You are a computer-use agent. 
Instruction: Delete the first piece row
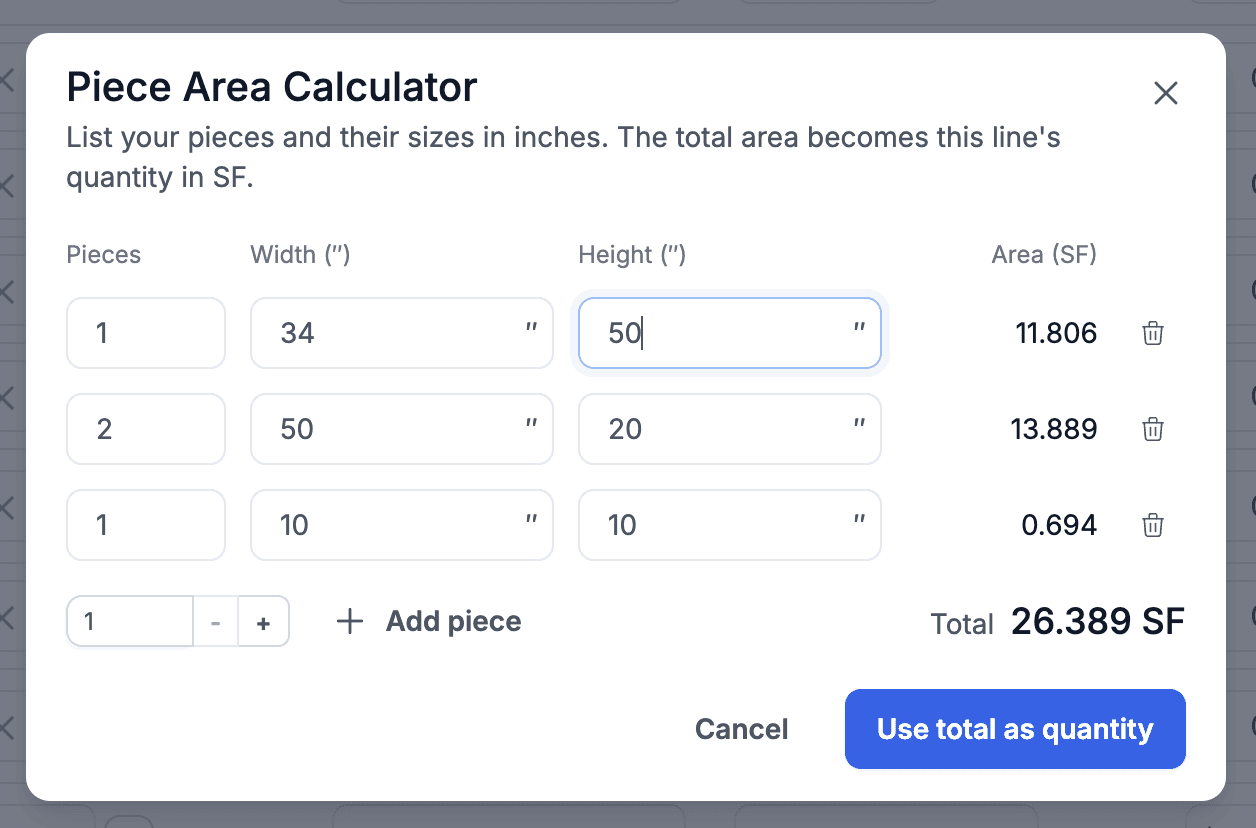[1153, 333]
